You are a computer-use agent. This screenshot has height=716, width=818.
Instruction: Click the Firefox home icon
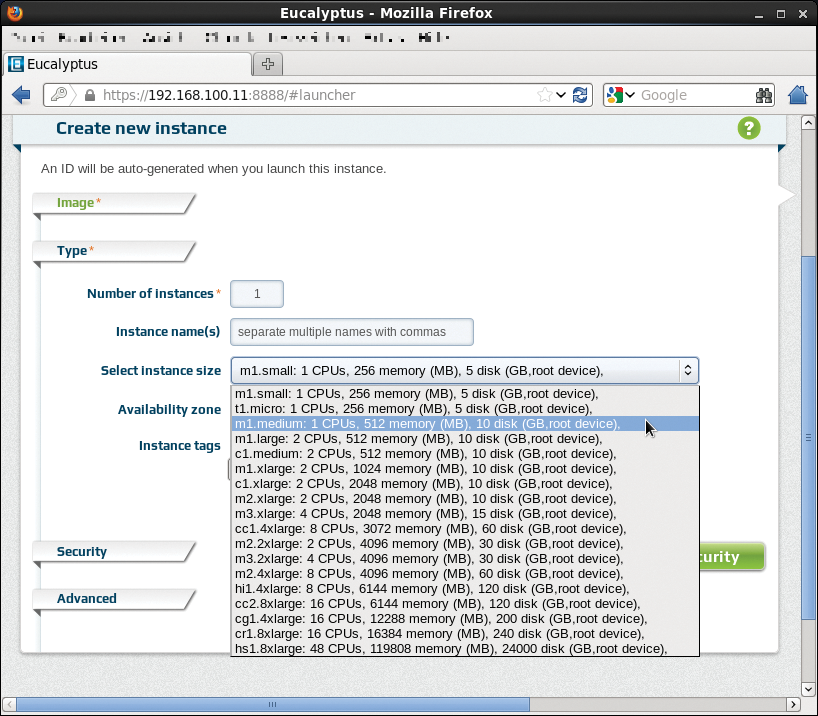click(x=798, y=95)
